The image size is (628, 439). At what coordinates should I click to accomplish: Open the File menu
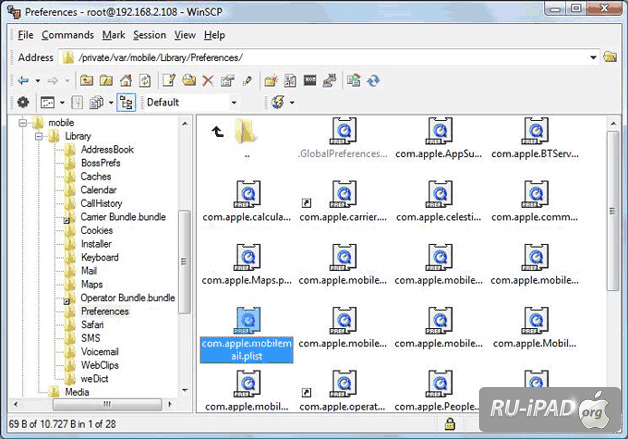click(x=25, y=35)
